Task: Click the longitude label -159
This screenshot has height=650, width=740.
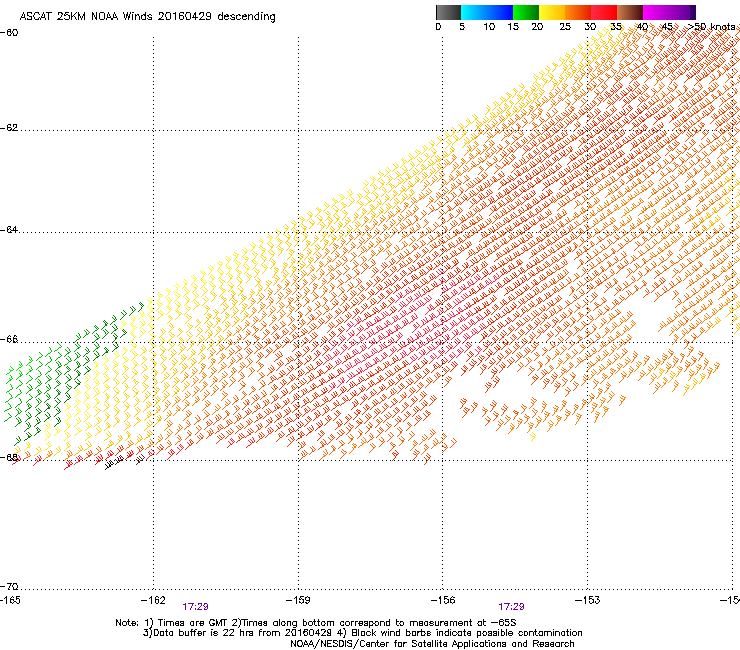Action: [298, 600]
